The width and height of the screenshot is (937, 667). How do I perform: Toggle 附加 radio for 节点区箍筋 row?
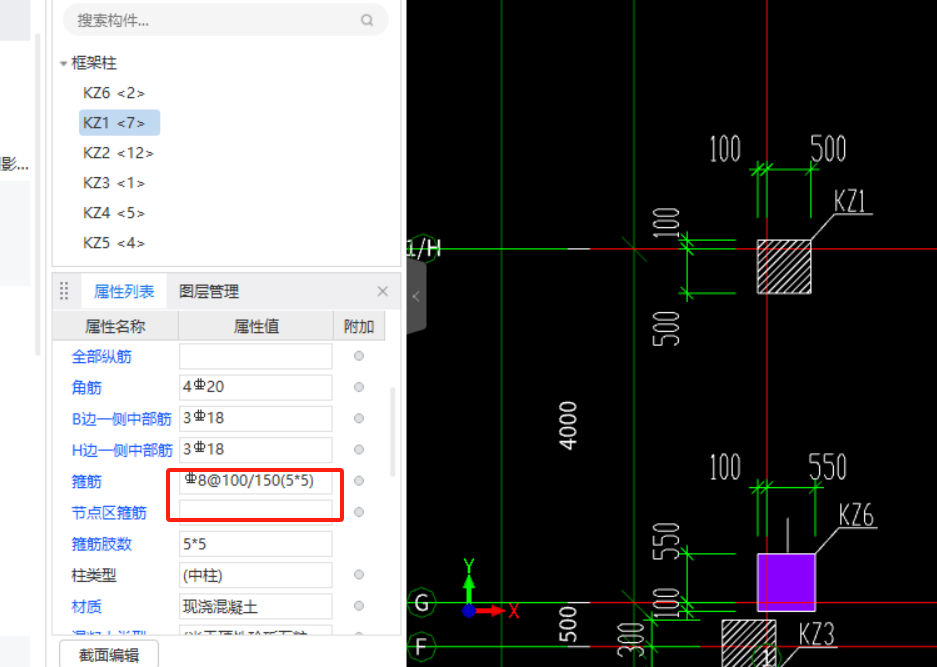point(359,512)
